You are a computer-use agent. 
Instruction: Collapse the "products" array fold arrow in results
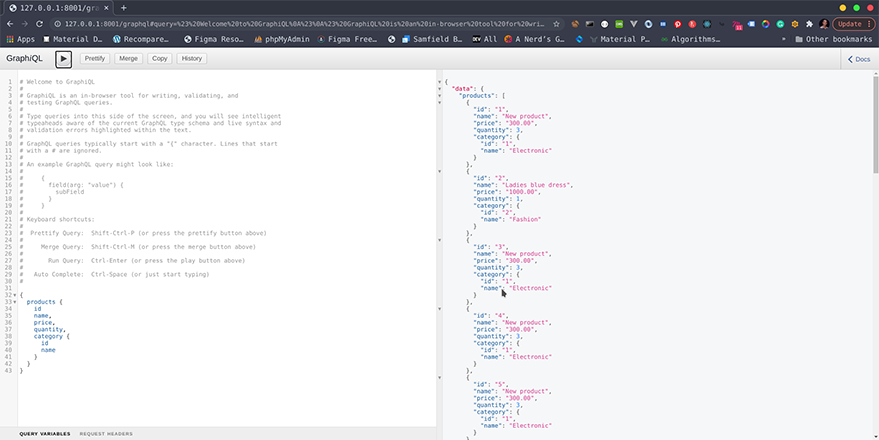[440, 96]
